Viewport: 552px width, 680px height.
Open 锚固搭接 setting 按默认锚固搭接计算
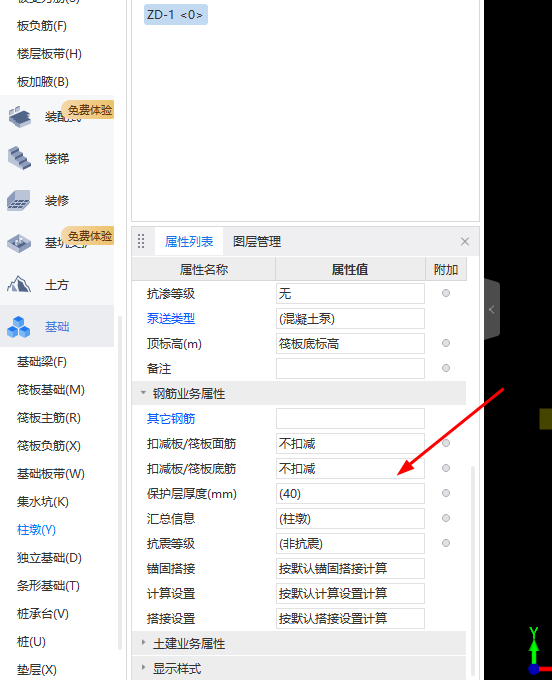point(350,569)
